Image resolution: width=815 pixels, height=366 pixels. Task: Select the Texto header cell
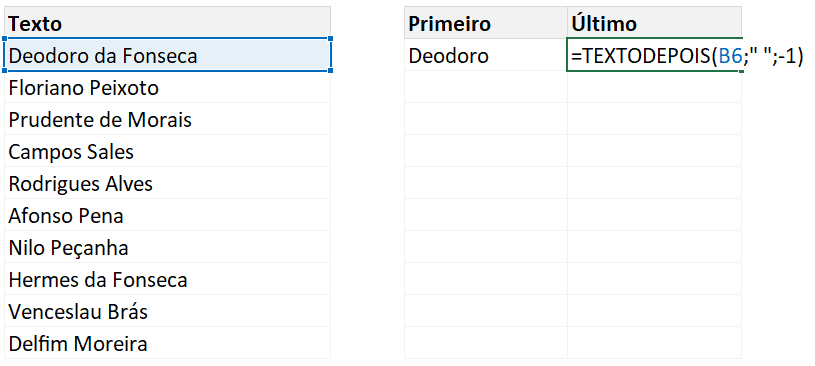[x=167, y=22]
